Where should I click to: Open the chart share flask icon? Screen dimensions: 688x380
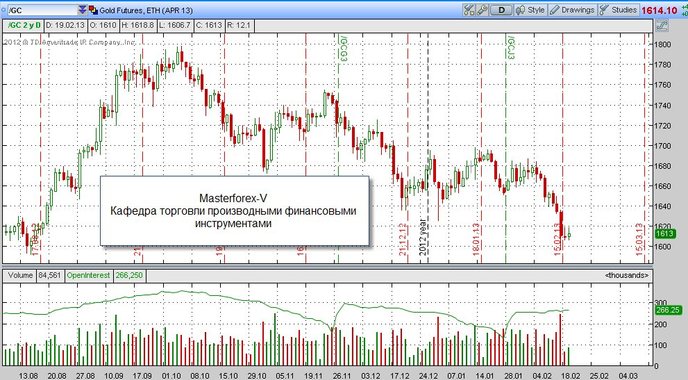tap(469, 10)
